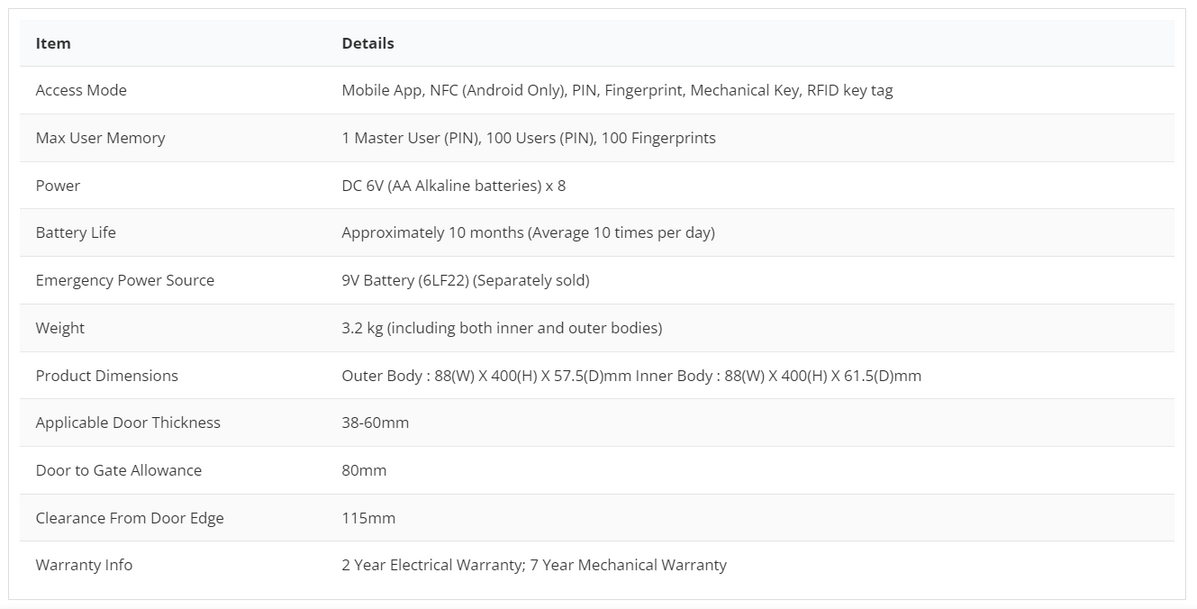Click the '115mm' clearance value
This screenshot has width=1197, height=609.
tap(368, 518)
